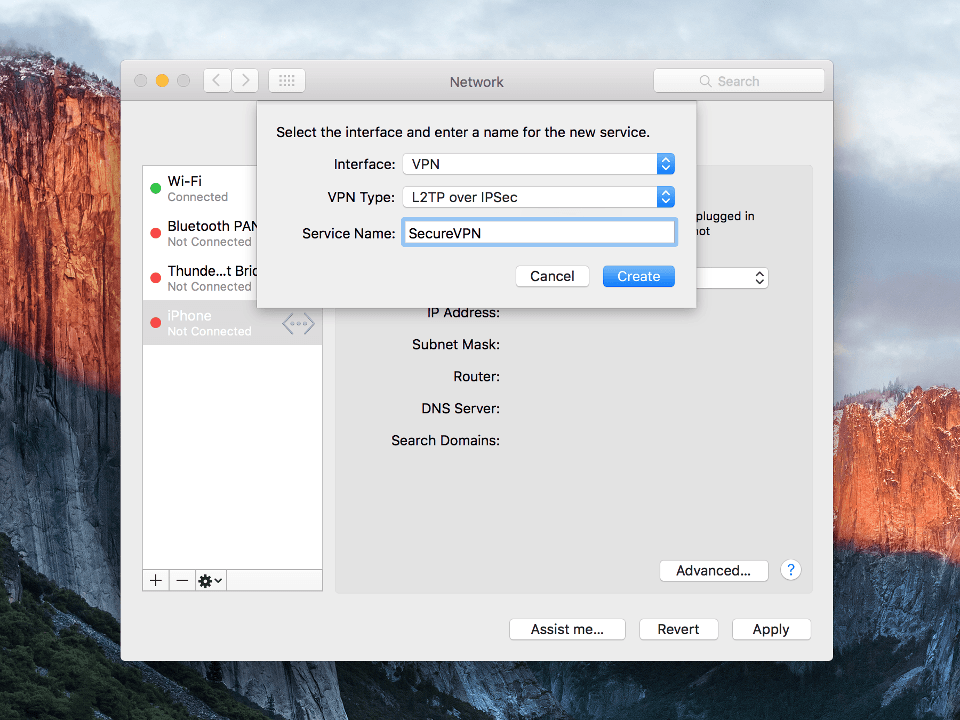Viewport: 960px width, 720px height.
Task: Click the forward navigation arrow
Action: [x=245, y=80]
